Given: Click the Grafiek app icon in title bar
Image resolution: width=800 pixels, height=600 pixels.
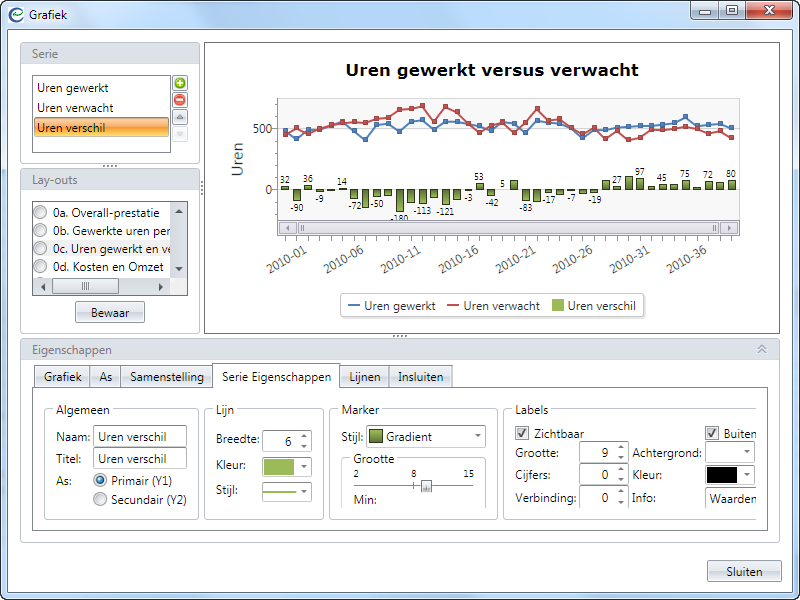Looking at the screenshot, I should coord(16,15).
